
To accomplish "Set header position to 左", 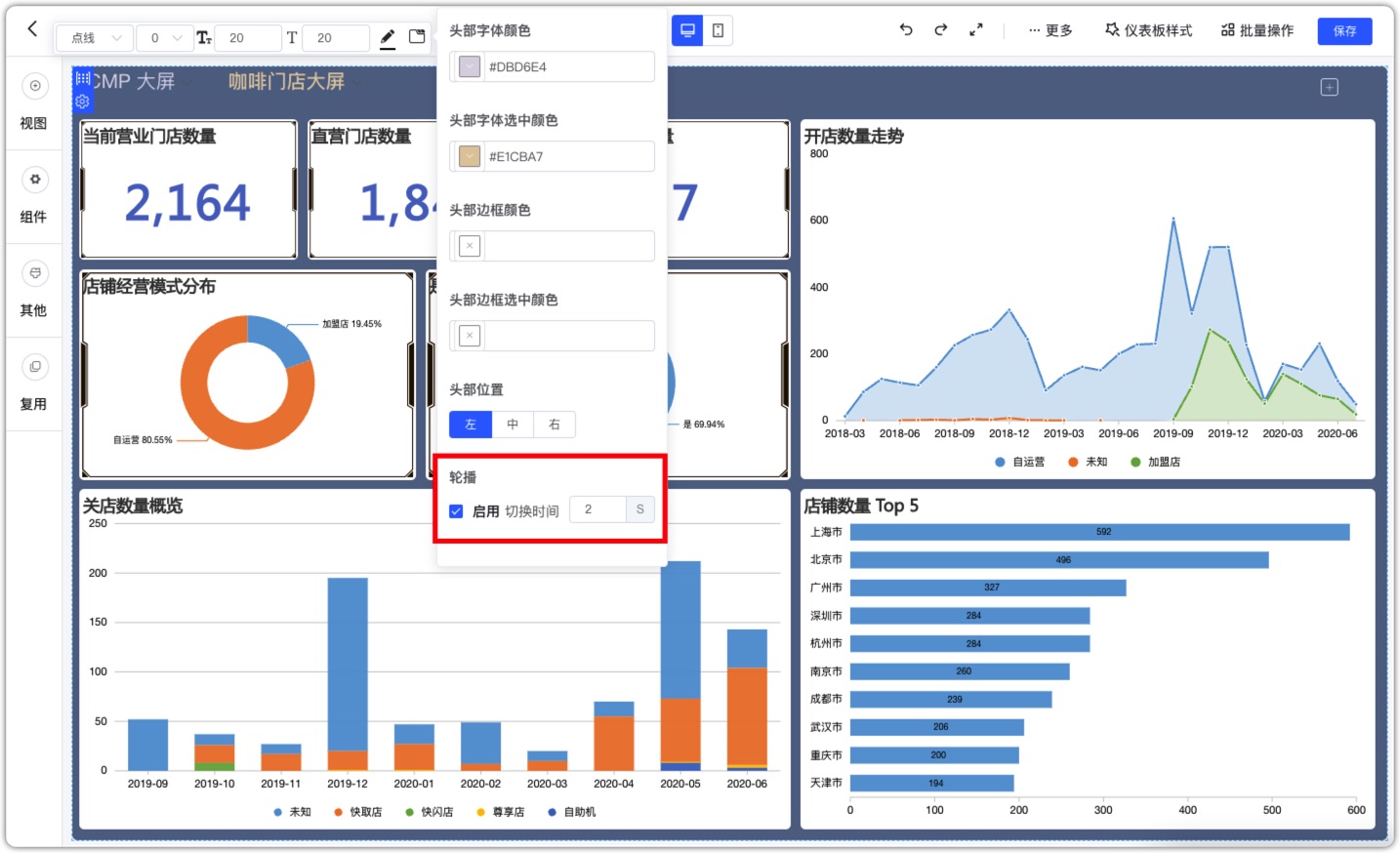I will pyautogui.click(x=470, y=425).
